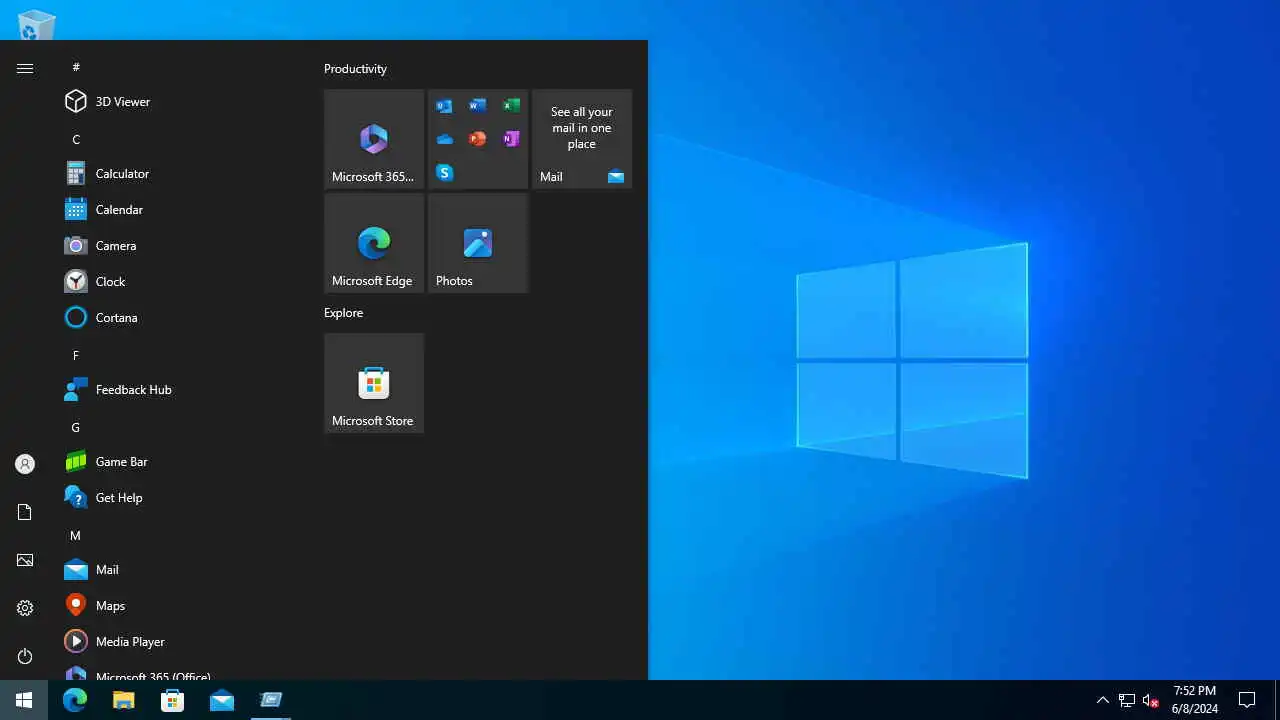
Task: Open the Power options button
Action: pos(25,656)
